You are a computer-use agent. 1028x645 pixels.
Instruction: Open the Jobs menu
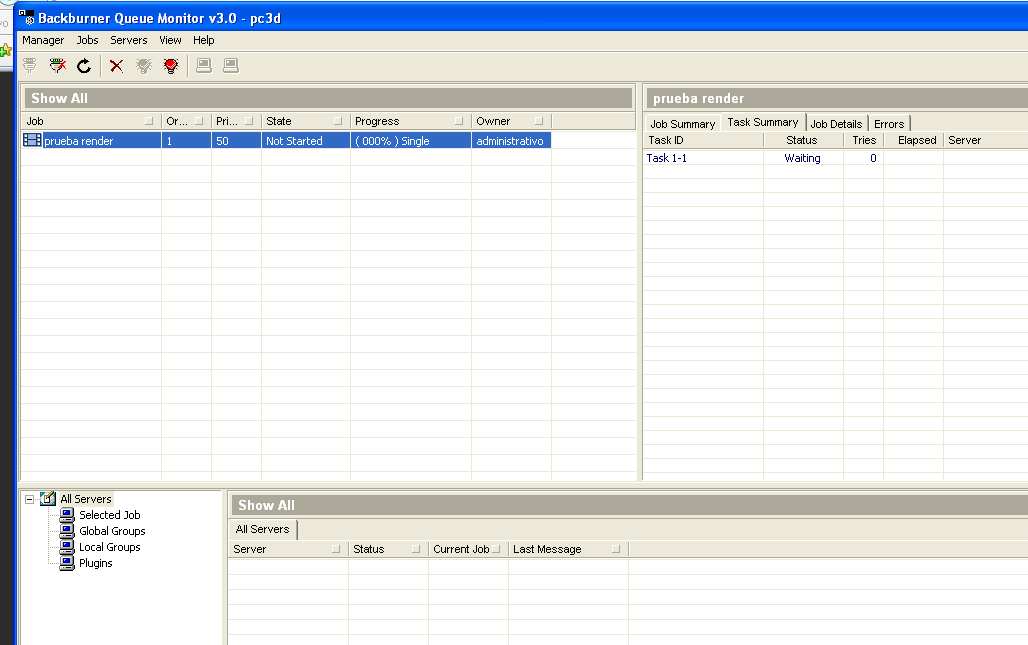click(87, 40)
